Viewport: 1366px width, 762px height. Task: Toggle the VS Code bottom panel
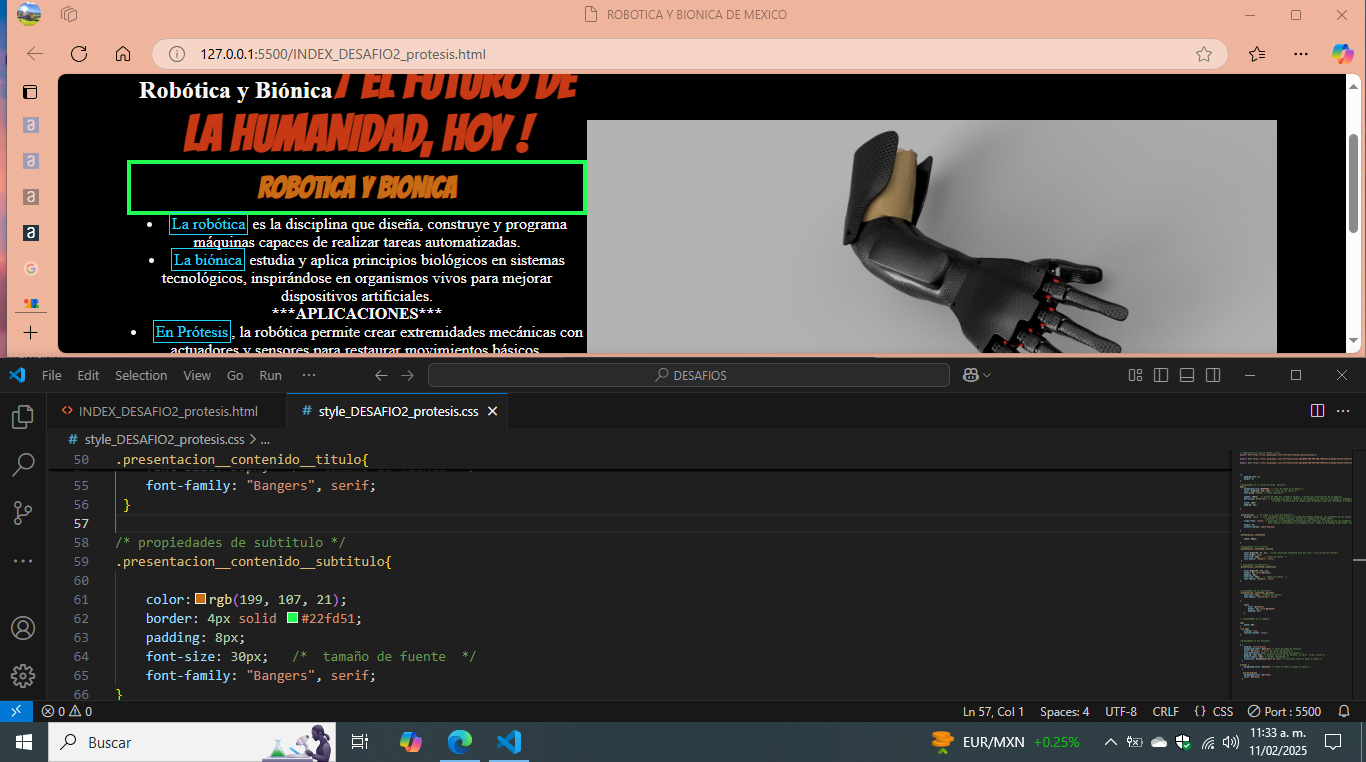point(1187,375)
